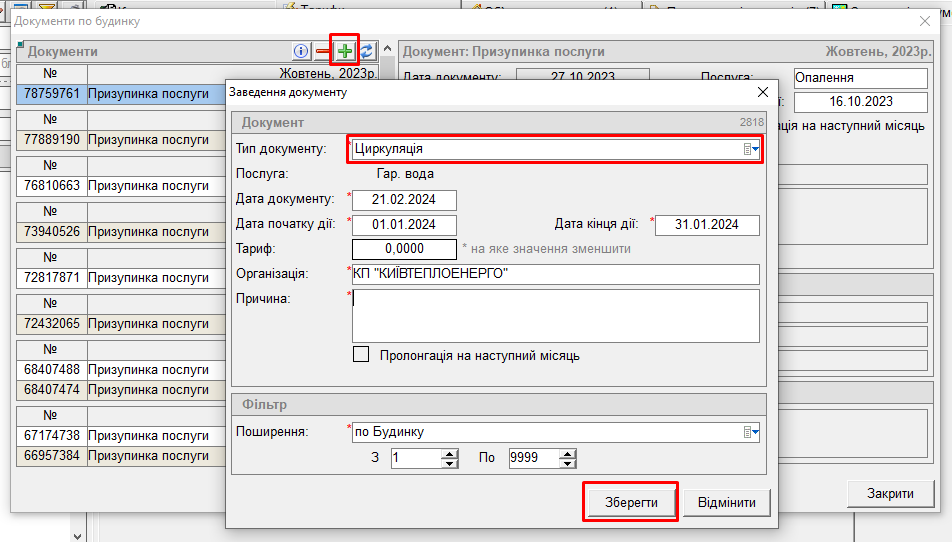Click the Відмінити button

[727, 502]
